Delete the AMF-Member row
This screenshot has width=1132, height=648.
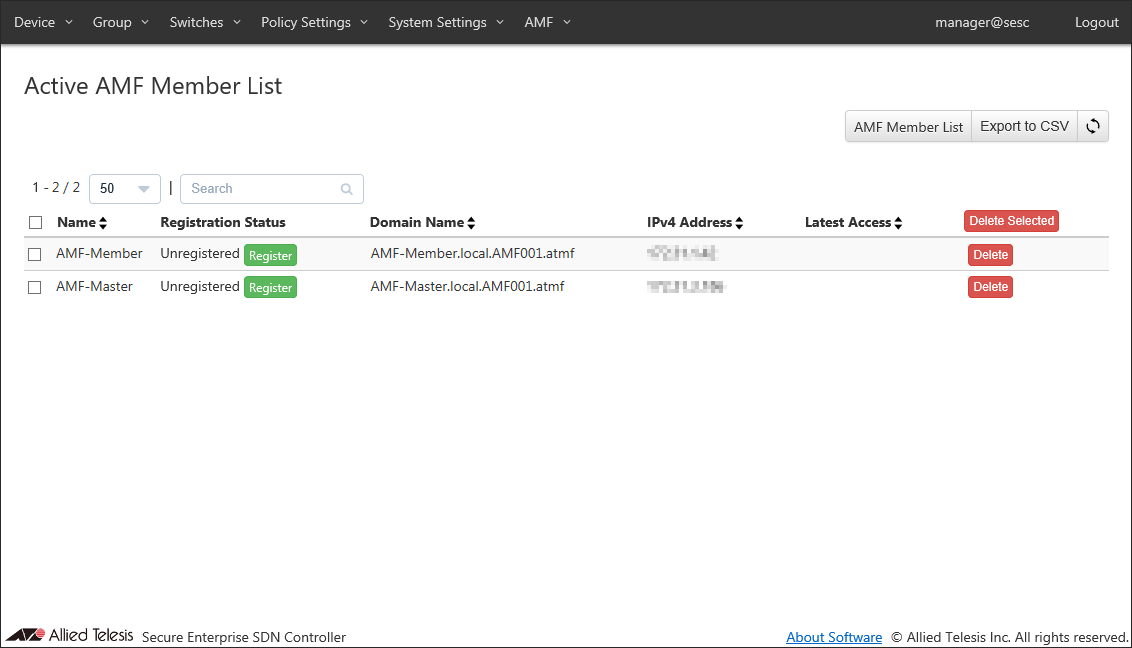[990, 255]
